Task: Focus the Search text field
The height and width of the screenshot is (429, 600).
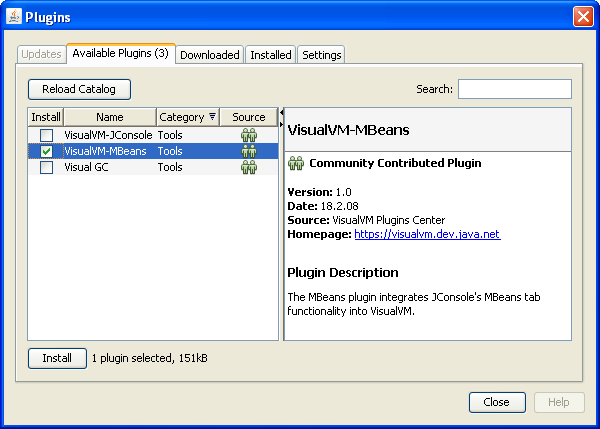Action: tap(514, 89)
